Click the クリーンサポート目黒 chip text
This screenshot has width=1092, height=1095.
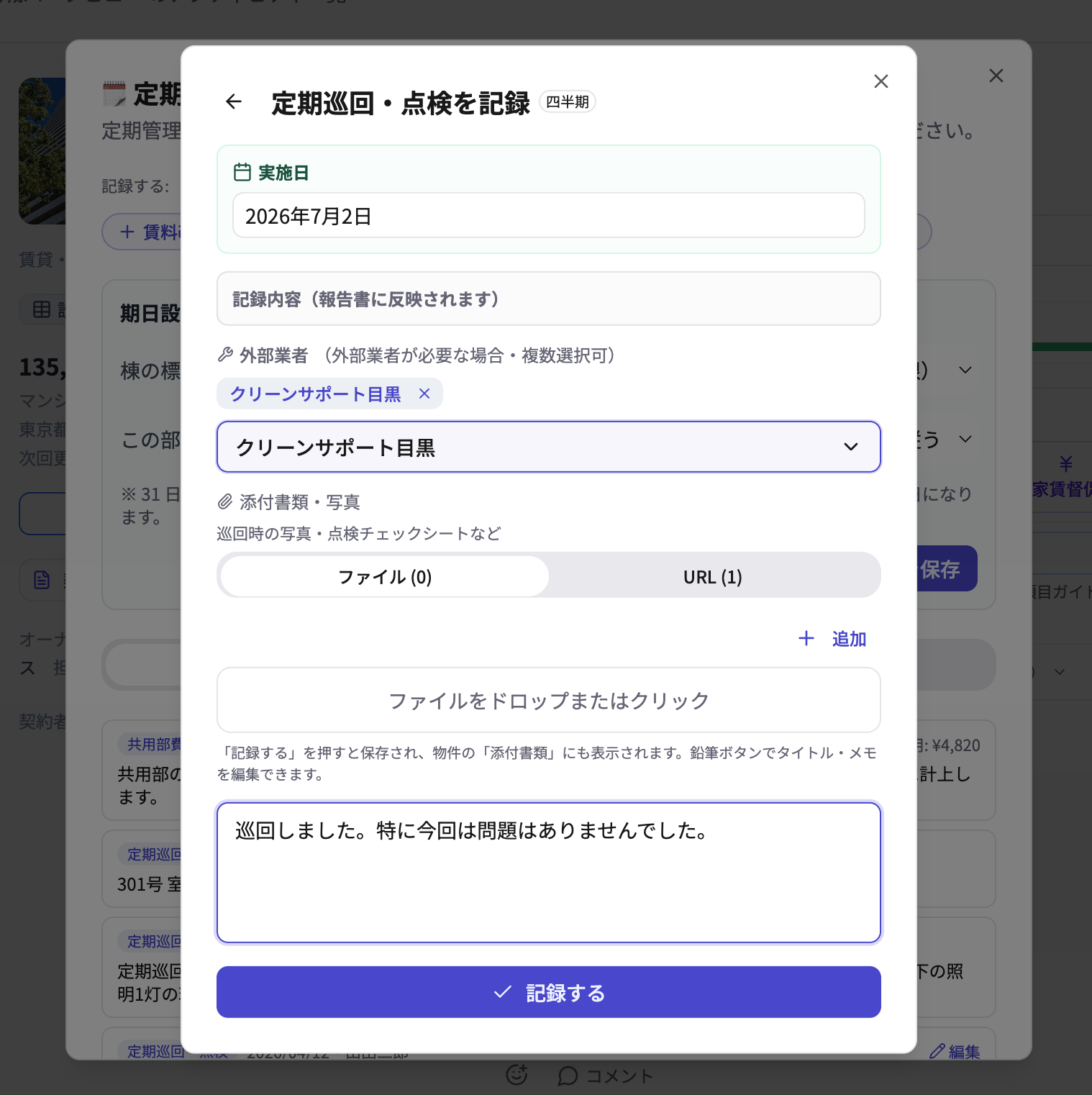click(x=315, y=394)
